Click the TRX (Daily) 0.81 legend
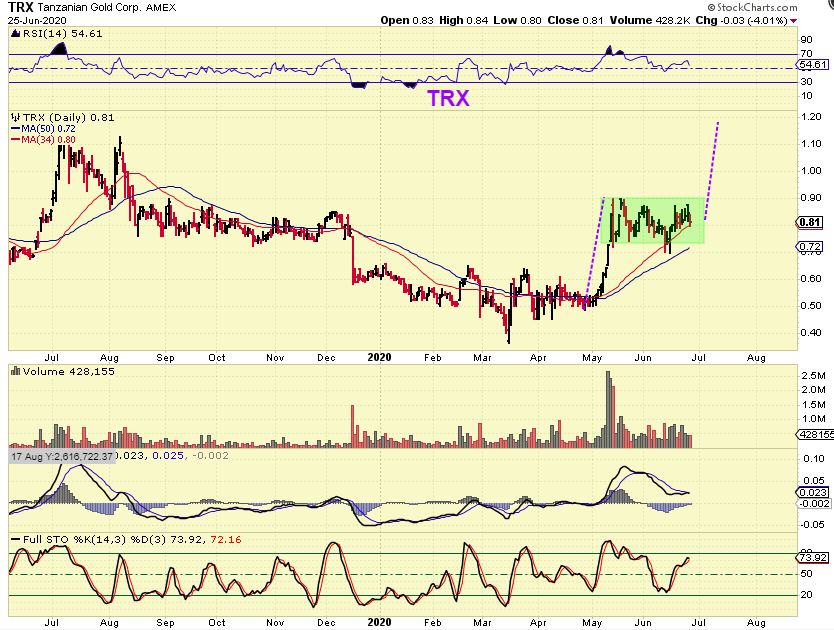 click(69, 118)
